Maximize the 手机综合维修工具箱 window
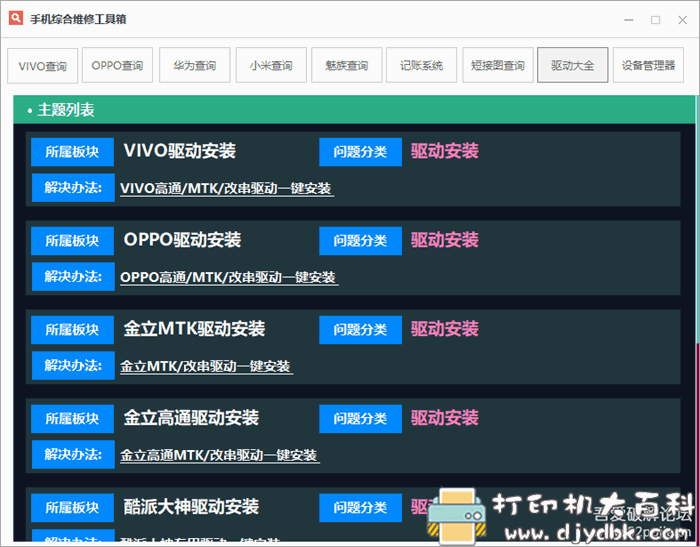This screenshot has height=547, width=700. tap(655, 20)
